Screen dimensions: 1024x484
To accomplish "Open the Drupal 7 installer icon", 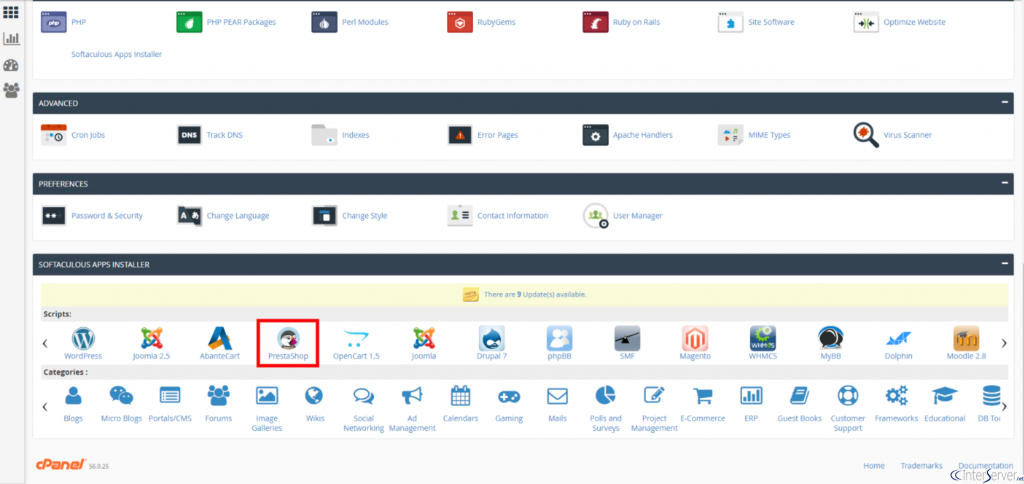I will click(491, 338).
